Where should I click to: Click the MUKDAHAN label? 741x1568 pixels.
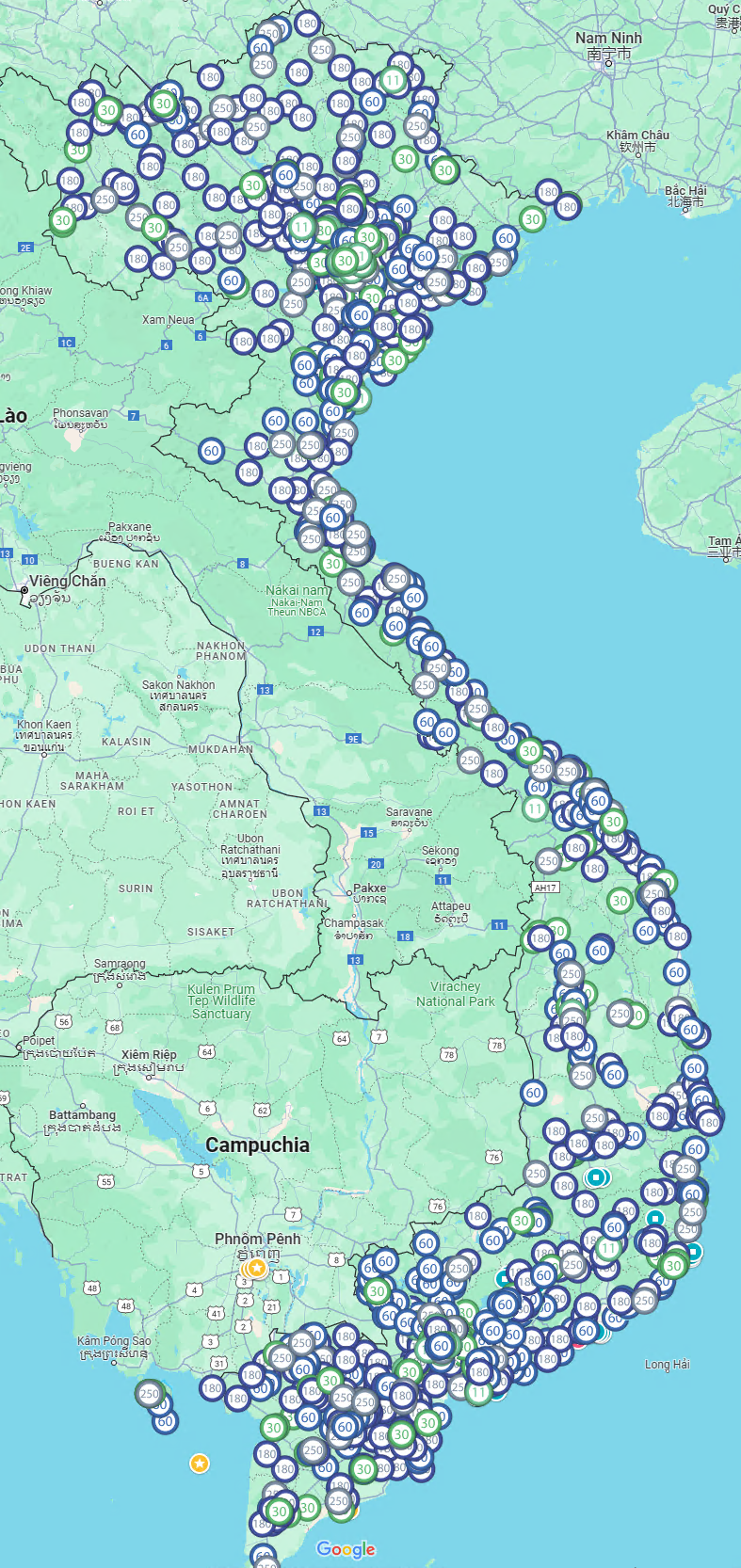[x=220, y=749]
